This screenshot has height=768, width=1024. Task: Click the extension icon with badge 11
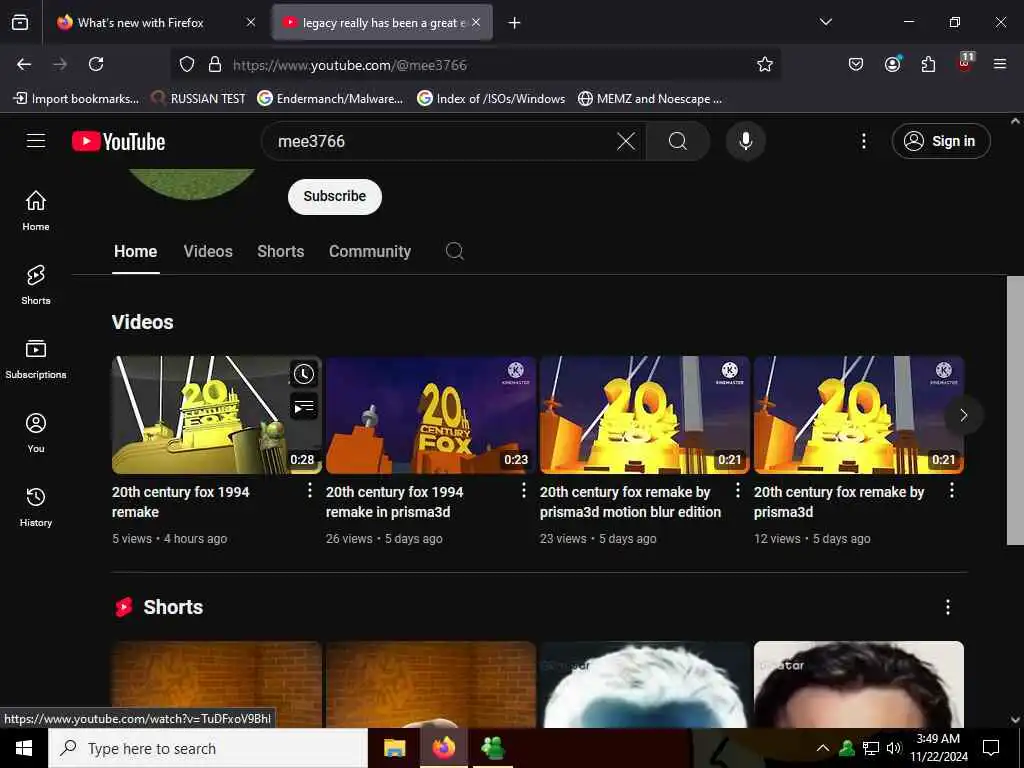[x=965, y=63]
